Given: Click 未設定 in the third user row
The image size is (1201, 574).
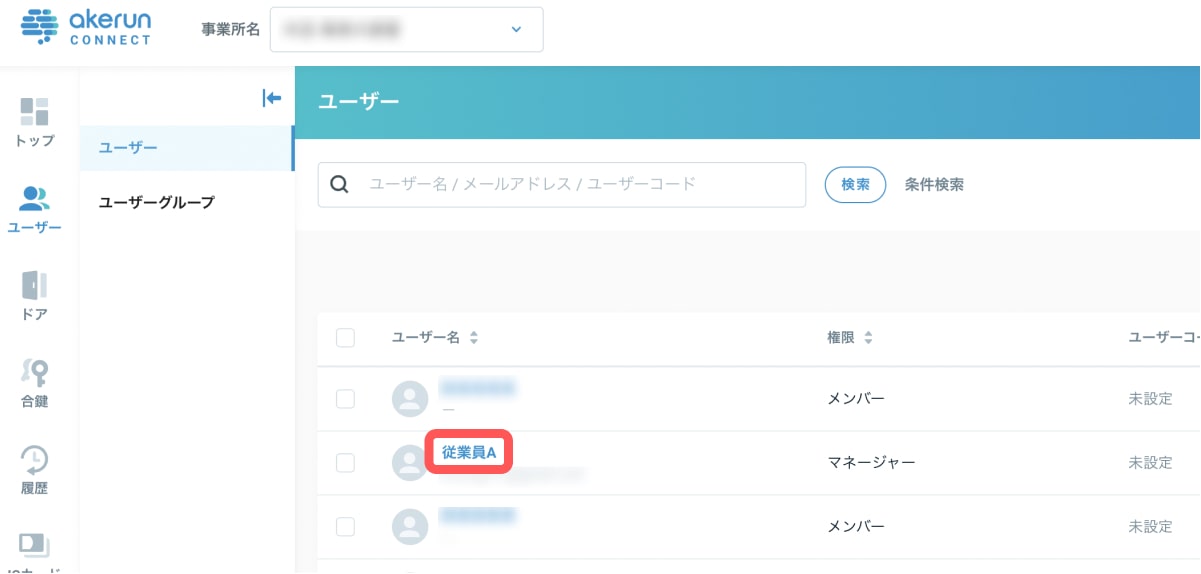Looking at the screenshot, I should coord(1150,526).
